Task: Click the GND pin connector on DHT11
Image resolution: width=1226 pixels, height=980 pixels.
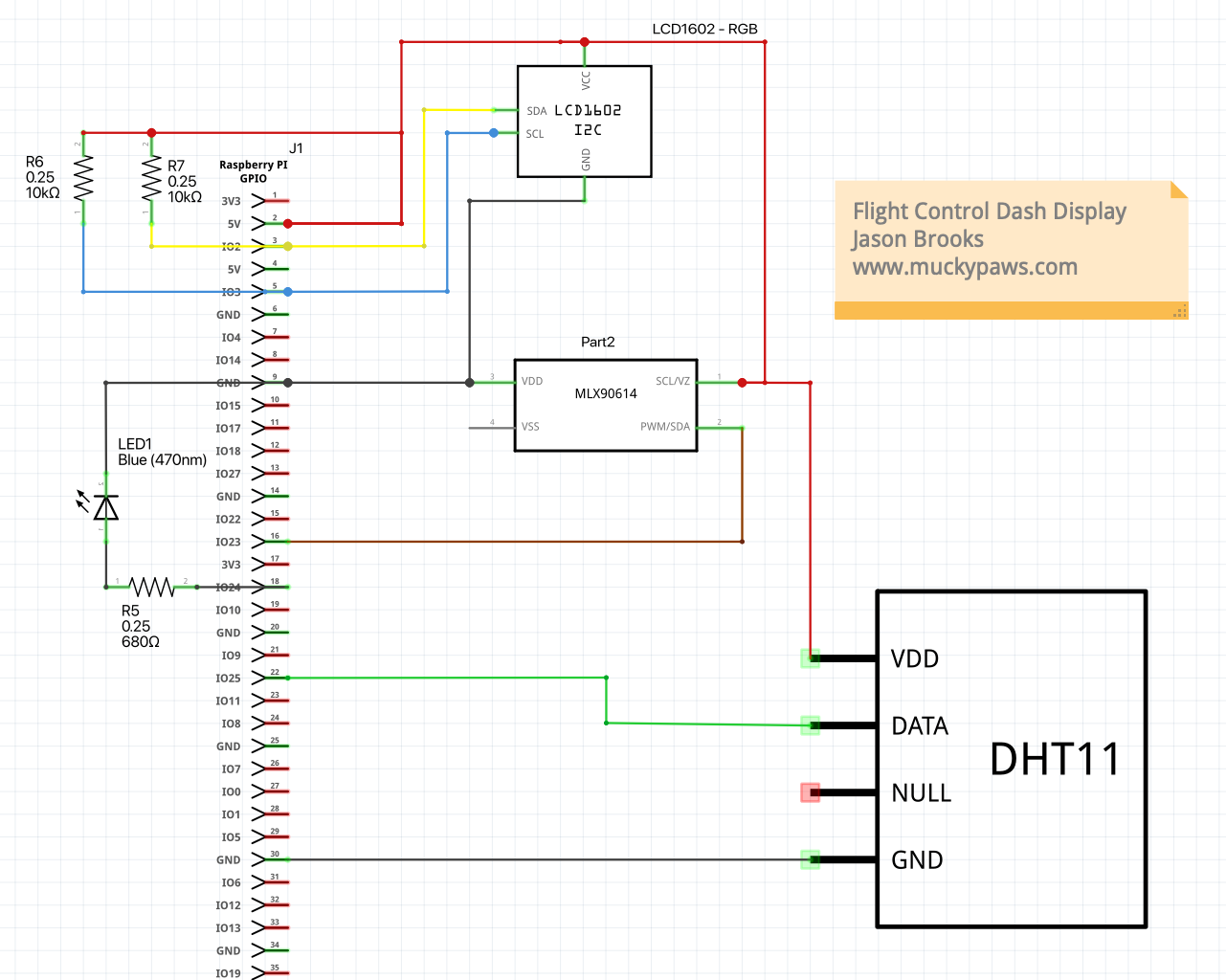Action: point(811,859)
